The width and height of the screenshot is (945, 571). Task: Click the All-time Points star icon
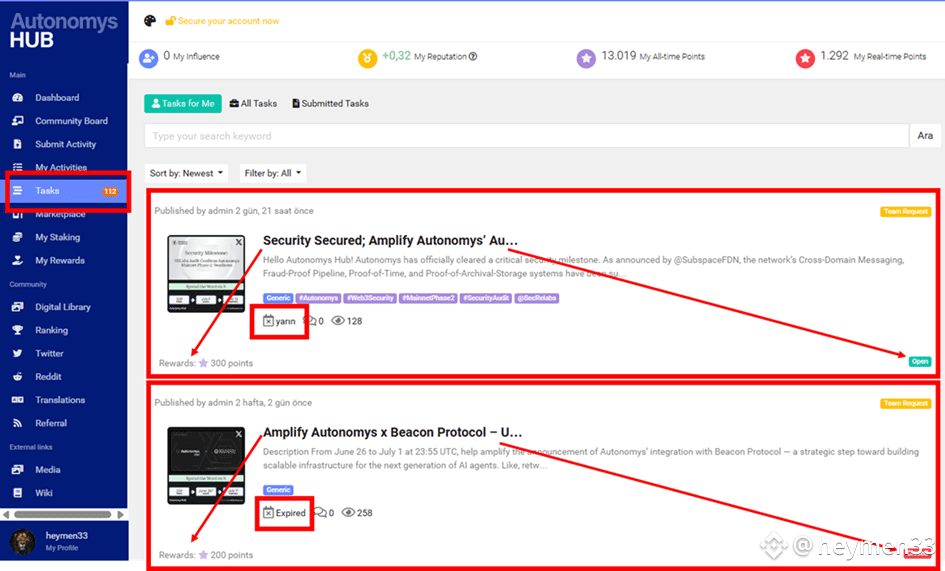click(x=586, y=58)
